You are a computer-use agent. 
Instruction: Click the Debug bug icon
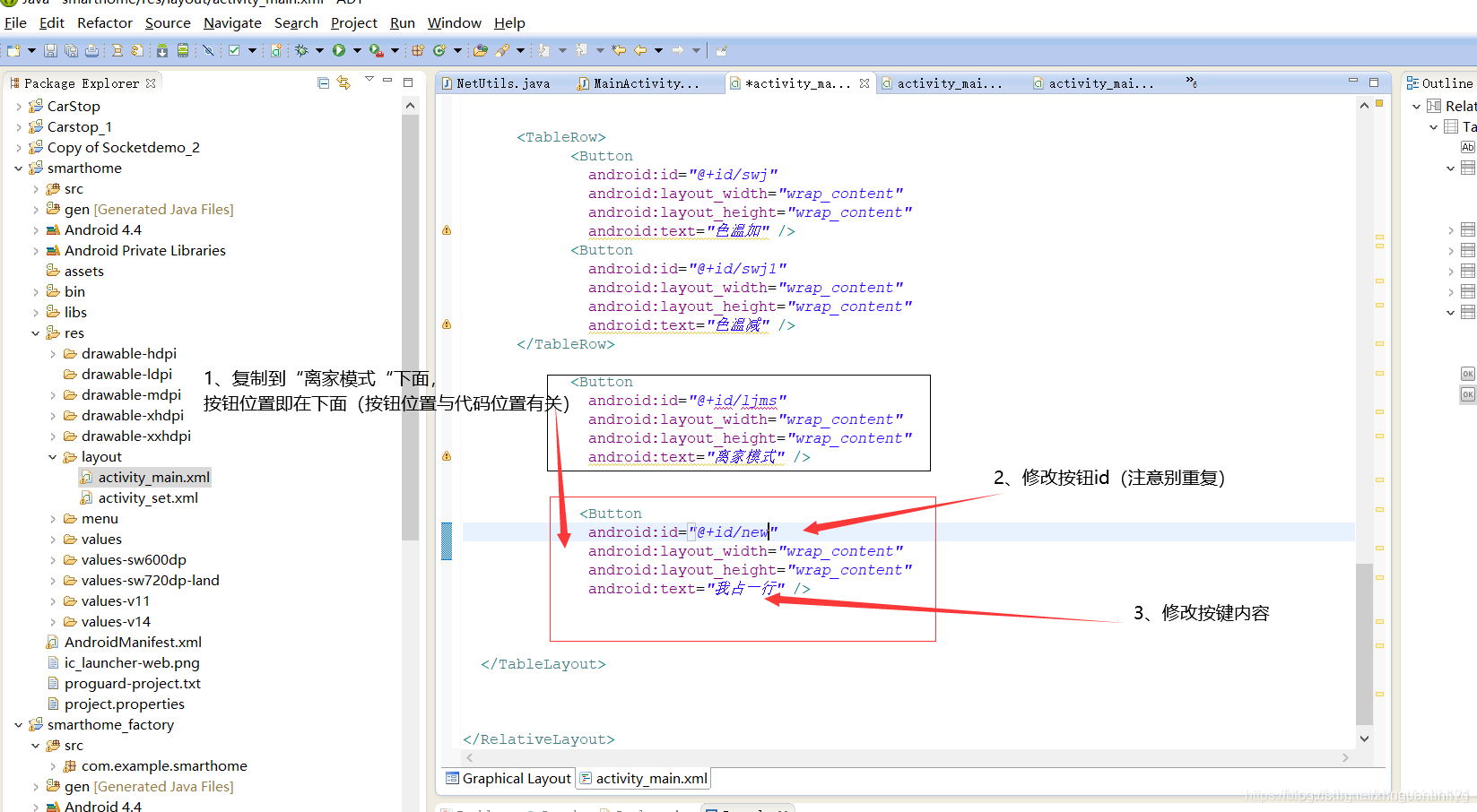(301, 50)
